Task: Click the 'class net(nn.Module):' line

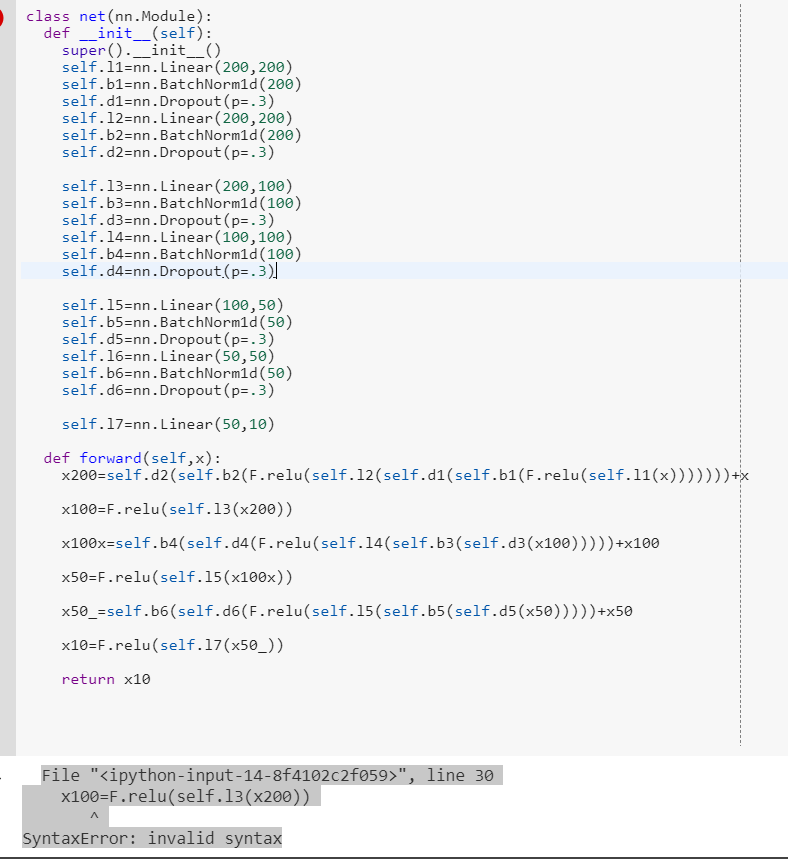Action: click(x=119, y=16)
